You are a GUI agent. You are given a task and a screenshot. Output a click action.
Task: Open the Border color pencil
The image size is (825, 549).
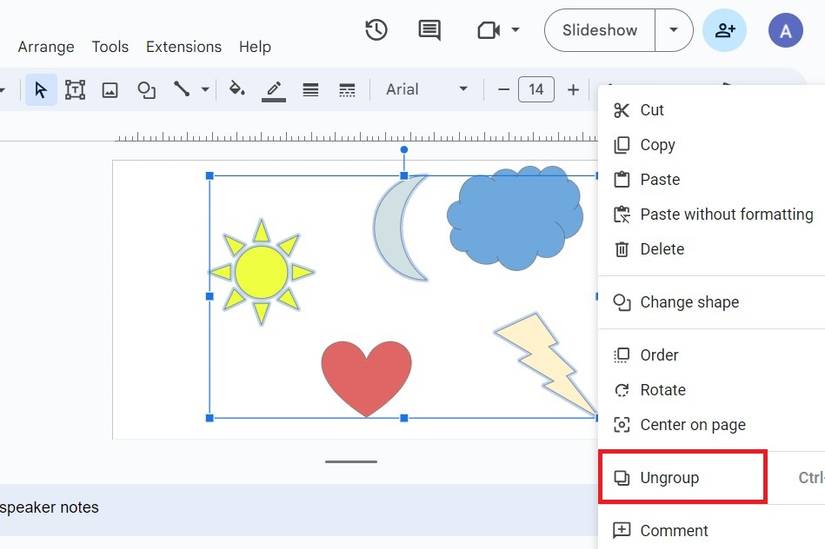(274, 90)
